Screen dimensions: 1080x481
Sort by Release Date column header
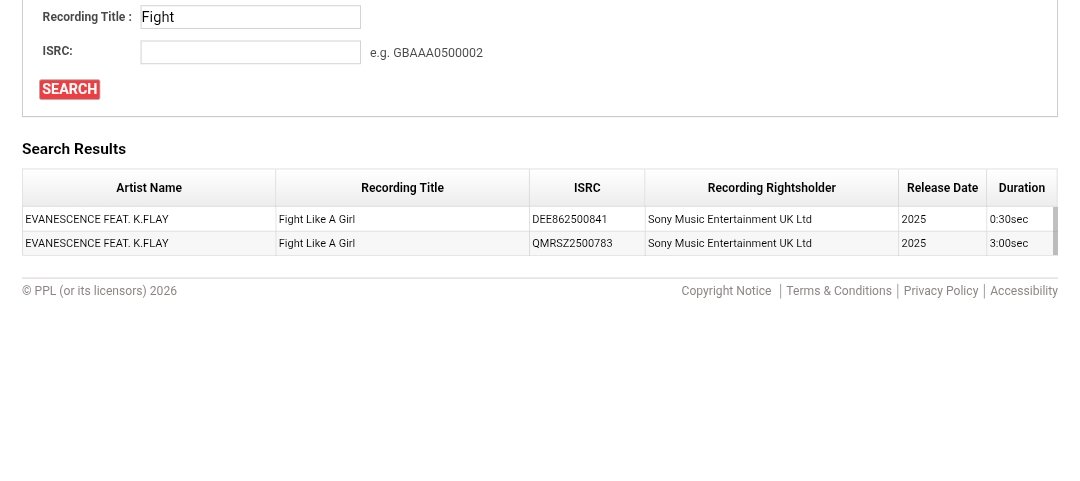point(942,187)
